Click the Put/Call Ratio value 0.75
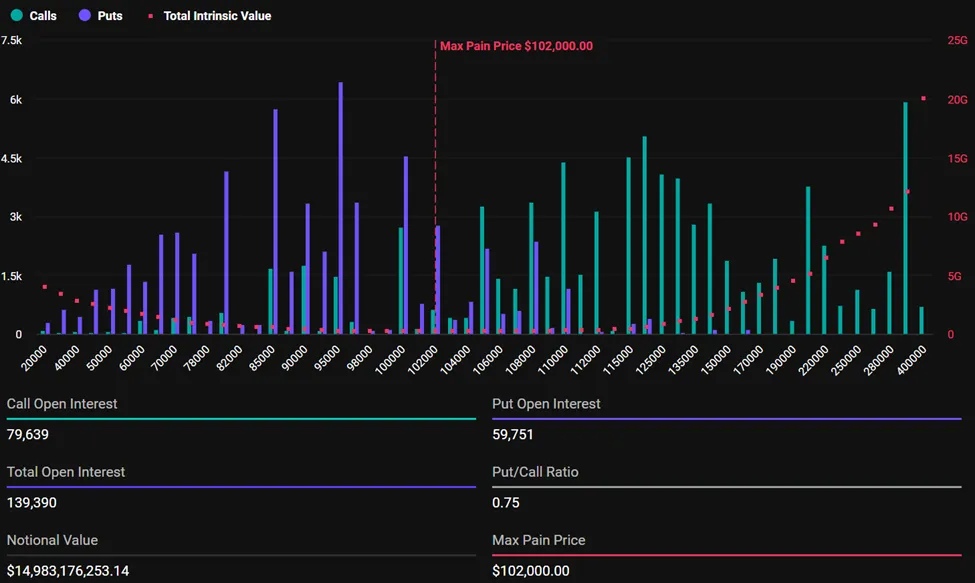The width and height of the screenshot is (975, 583). 505,503
